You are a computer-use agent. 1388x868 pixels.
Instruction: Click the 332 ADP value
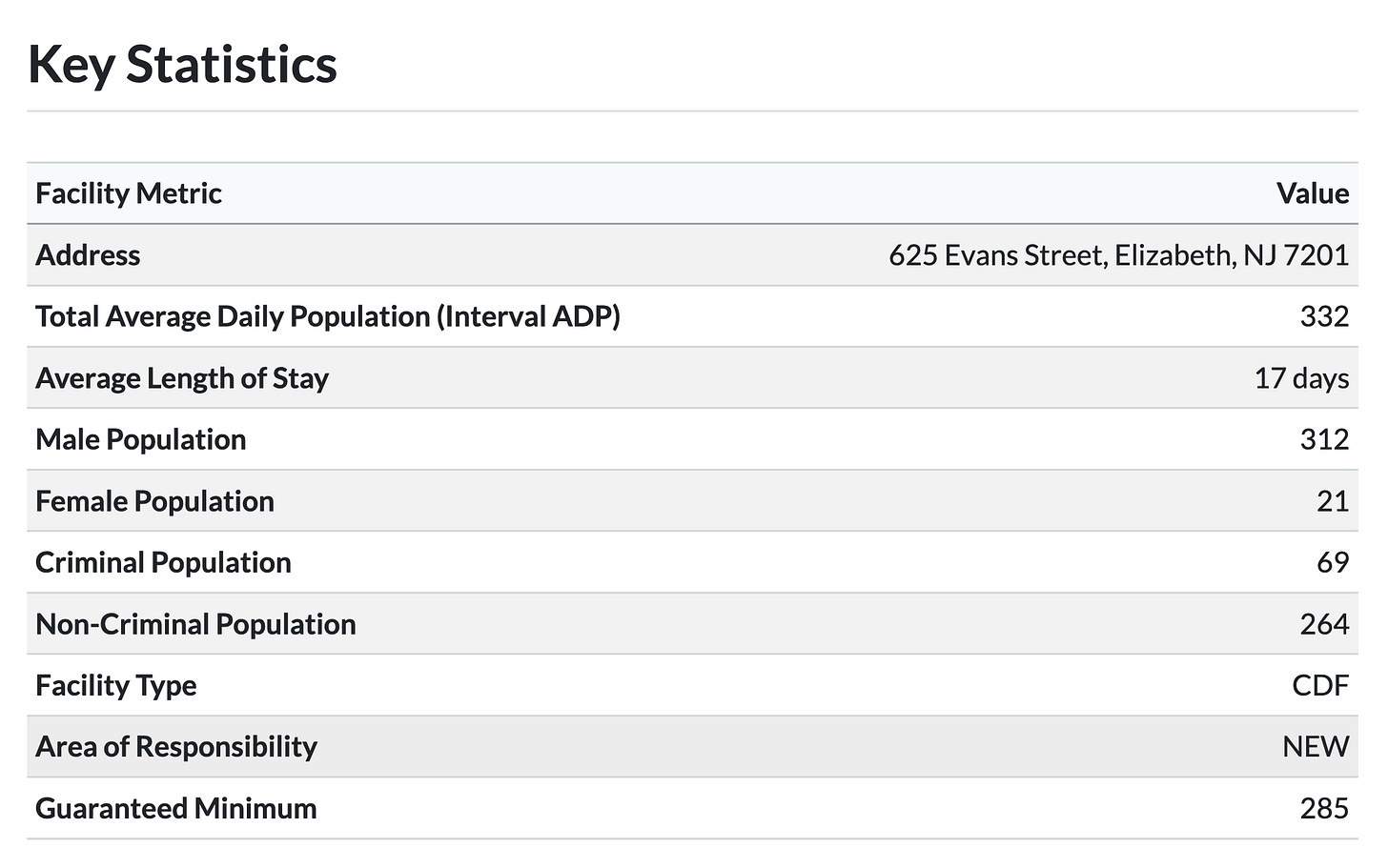(x=1323, y=316)
